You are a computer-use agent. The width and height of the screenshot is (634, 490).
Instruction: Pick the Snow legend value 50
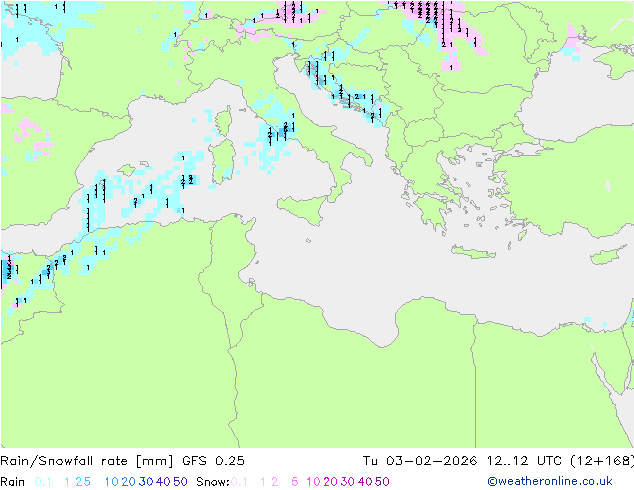(x=382, y=482)
